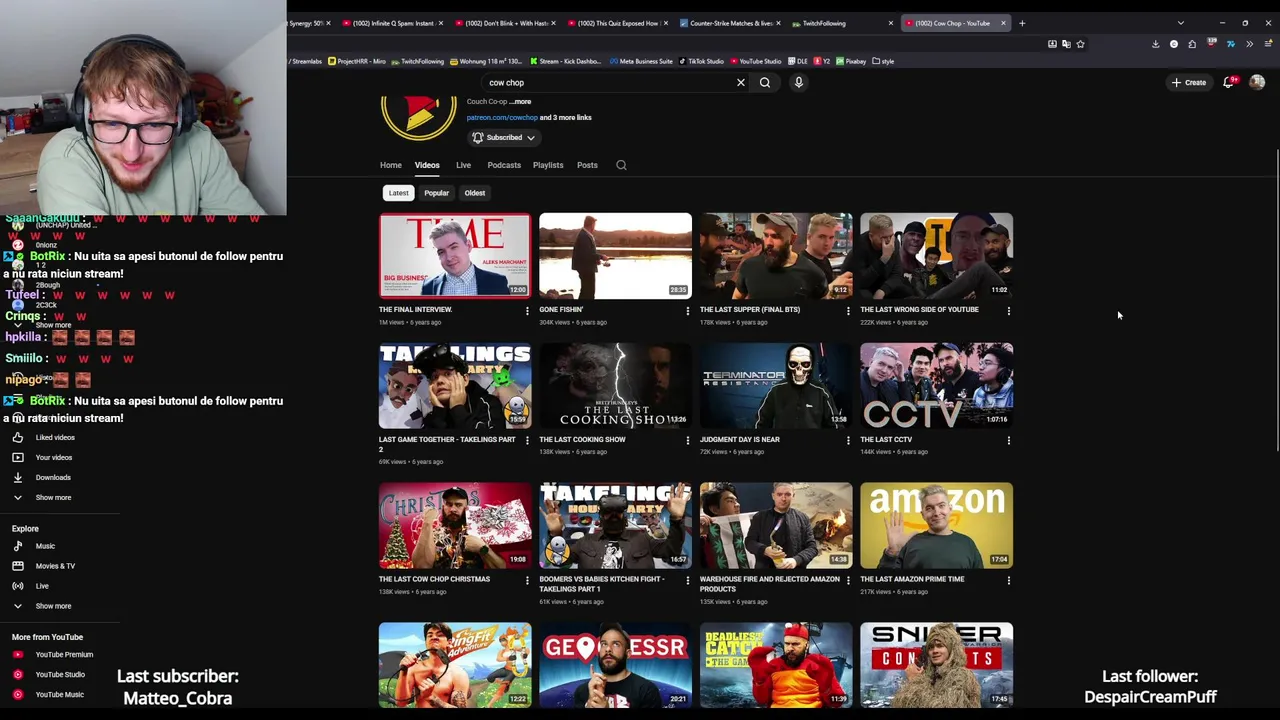Open options menu for THE LAST SUPPER
This screenshot has height=720, width=1280.
coord(848,311)
